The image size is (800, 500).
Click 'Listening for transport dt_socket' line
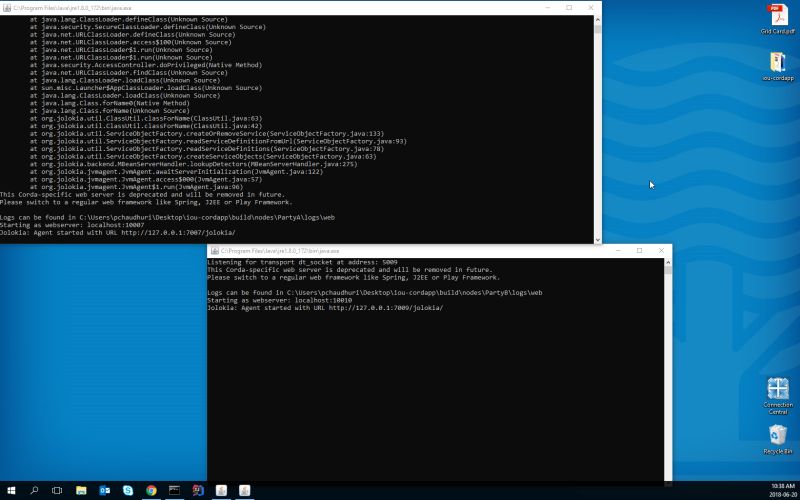coord(302,262)
